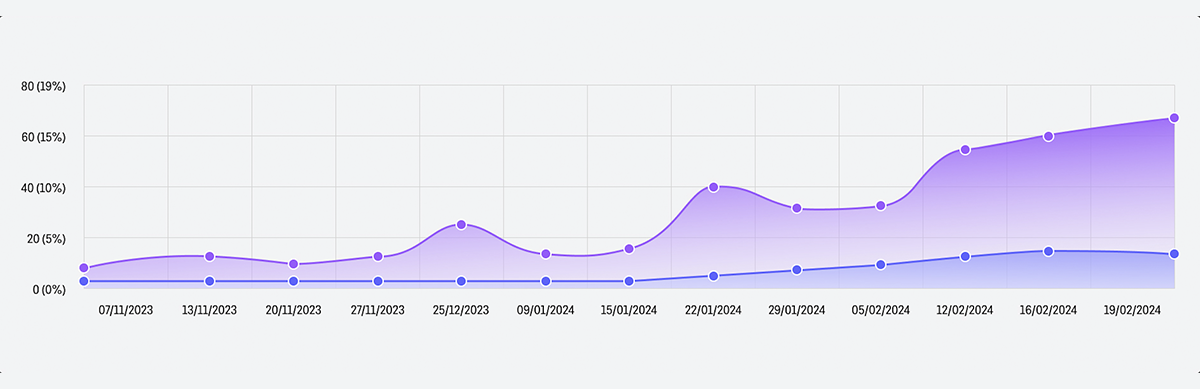Click the leftmost purple data point
The height and width of the screenshot is (389, 1200).
pos(84,268)
